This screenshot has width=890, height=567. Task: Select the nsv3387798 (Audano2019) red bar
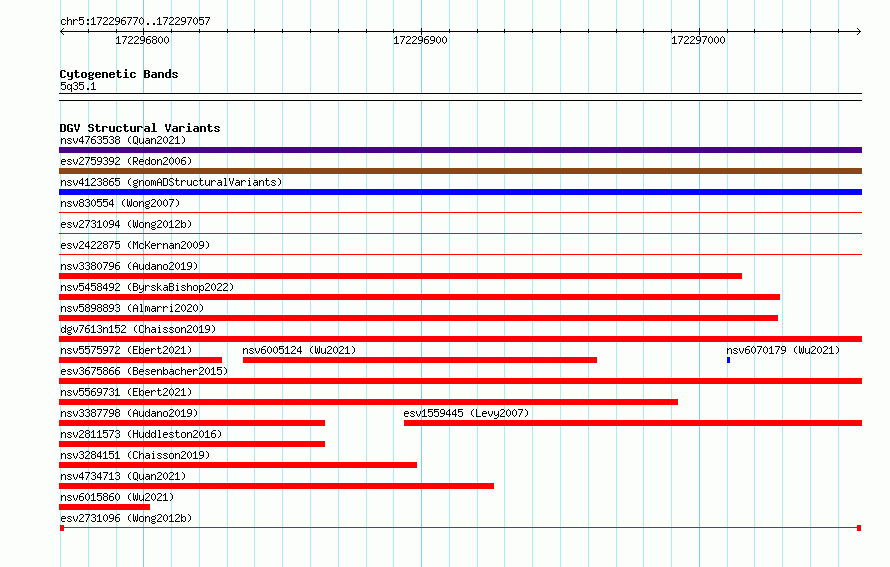(x=192, y=423)
